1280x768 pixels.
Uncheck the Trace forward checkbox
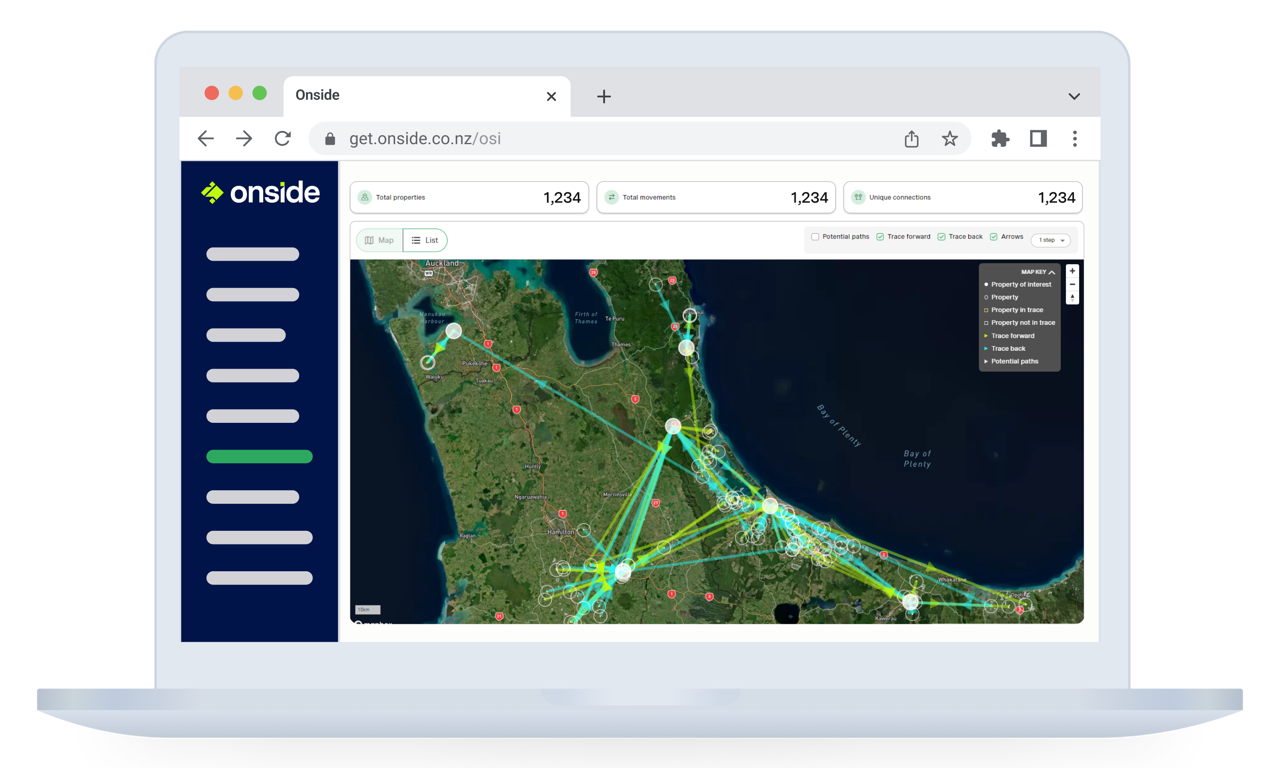880,237
